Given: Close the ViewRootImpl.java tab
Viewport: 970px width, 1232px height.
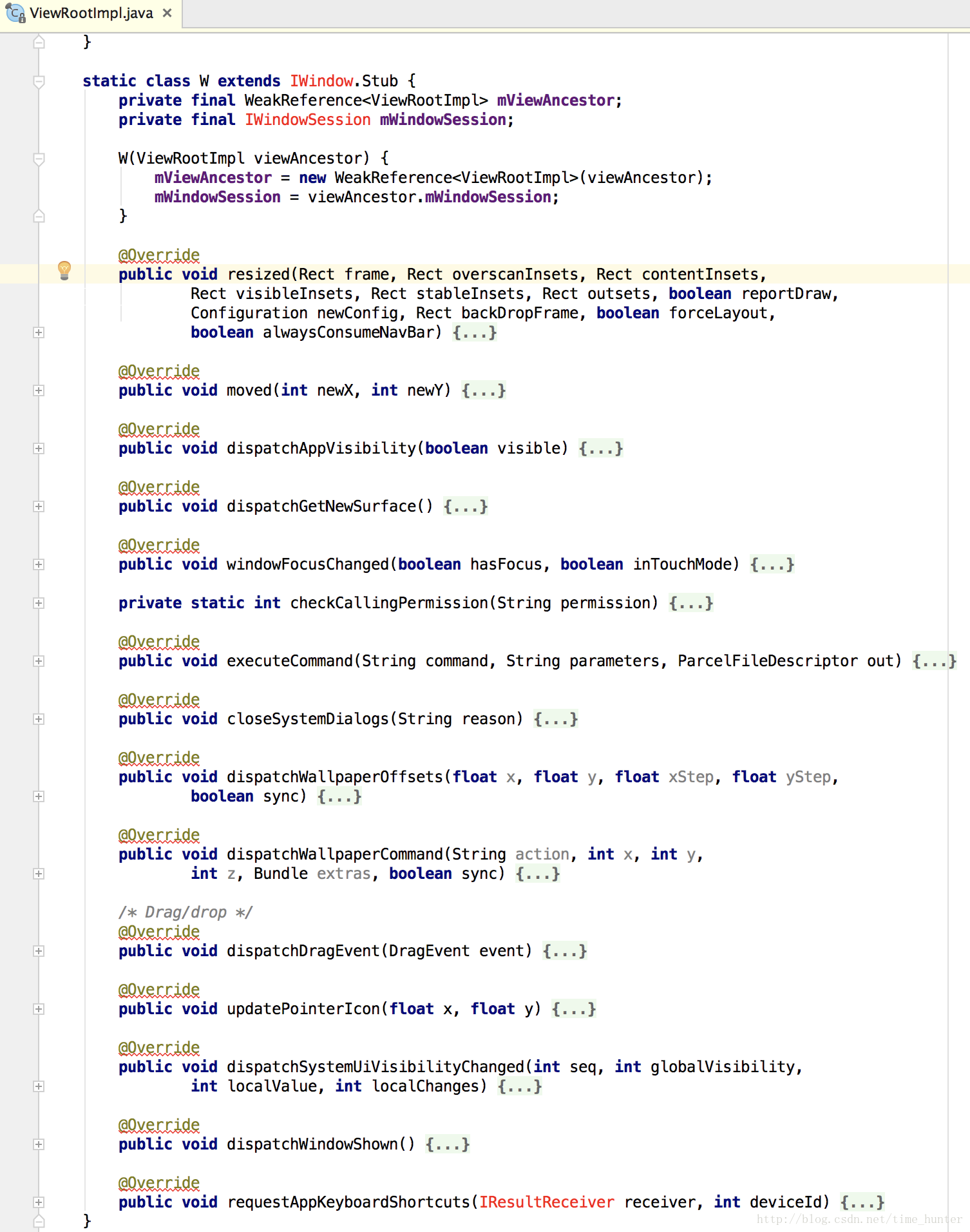Looking at the screenshot, I should tap(167, 13).
